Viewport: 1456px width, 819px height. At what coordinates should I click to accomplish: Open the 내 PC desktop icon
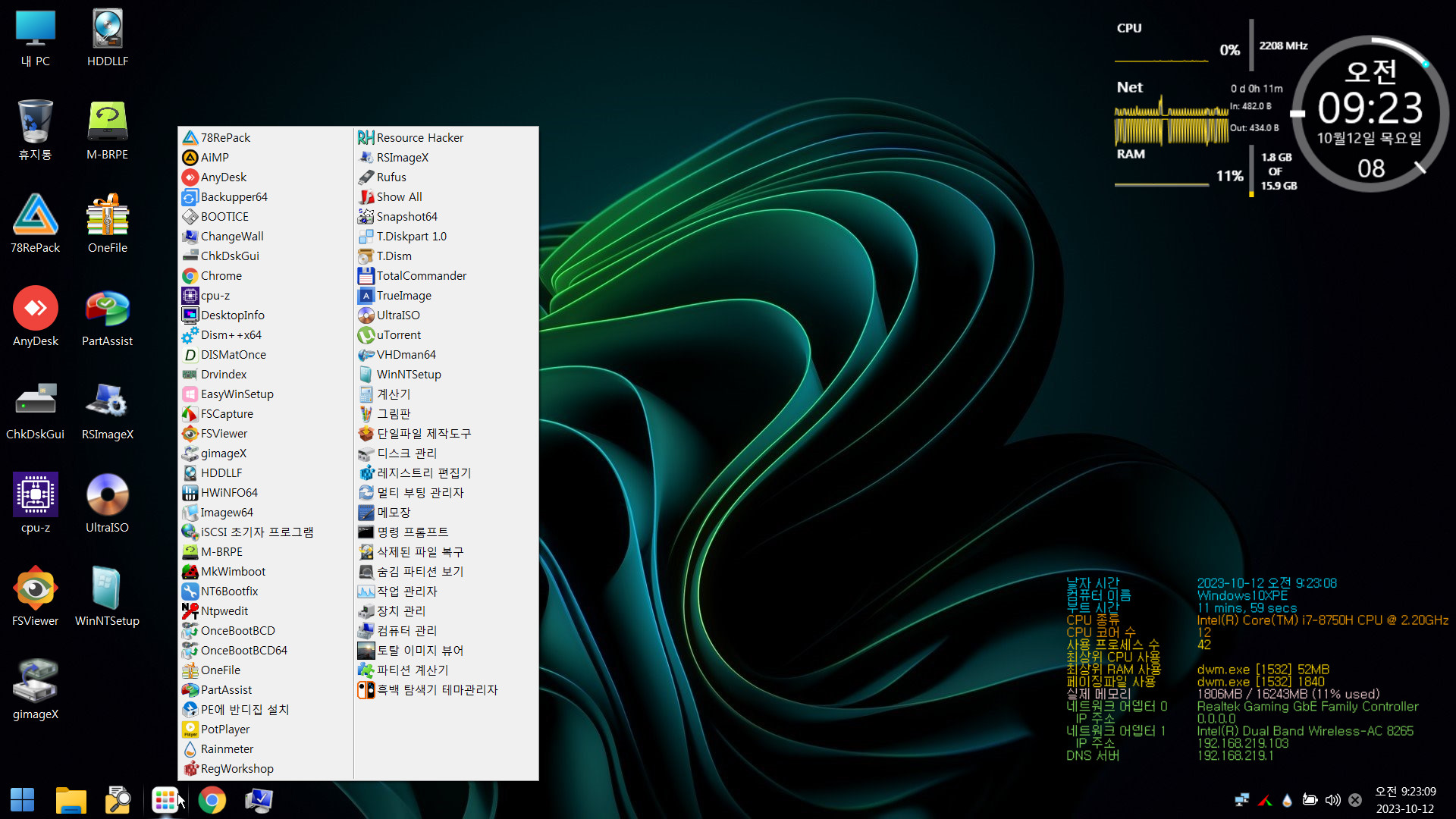click(35, 38)
